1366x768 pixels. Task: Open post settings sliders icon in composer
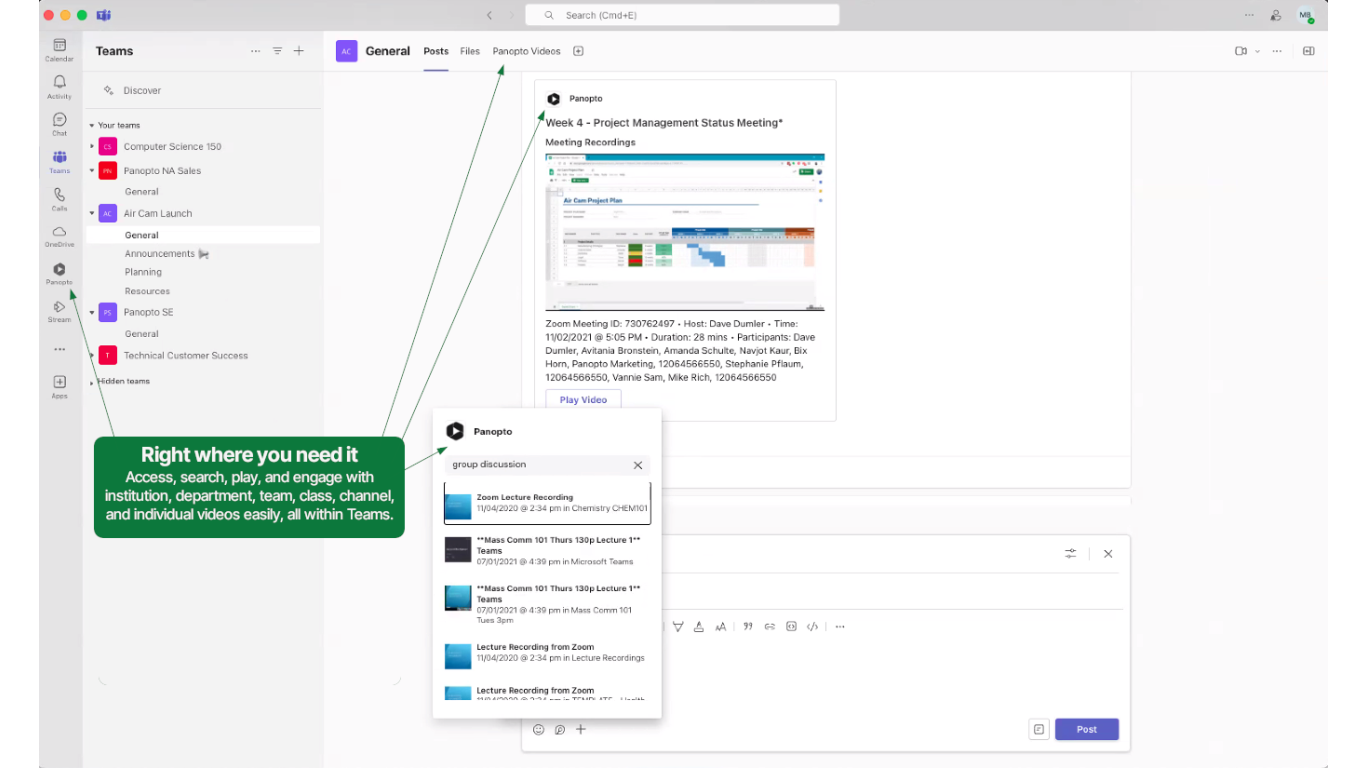point(1070,553)
